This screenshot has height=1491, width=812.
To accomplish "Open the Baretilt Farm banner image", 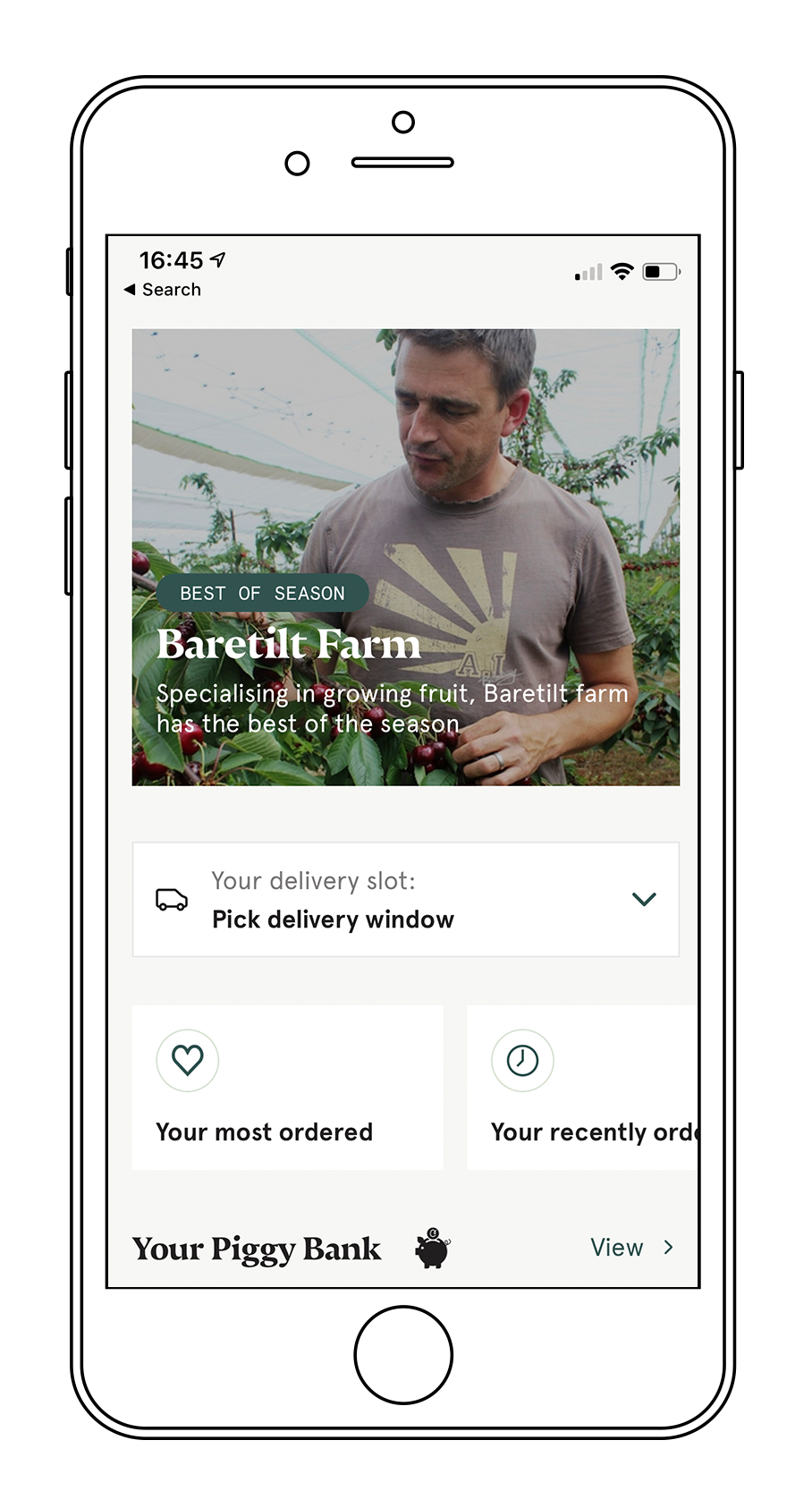I will tap(406, 557).
